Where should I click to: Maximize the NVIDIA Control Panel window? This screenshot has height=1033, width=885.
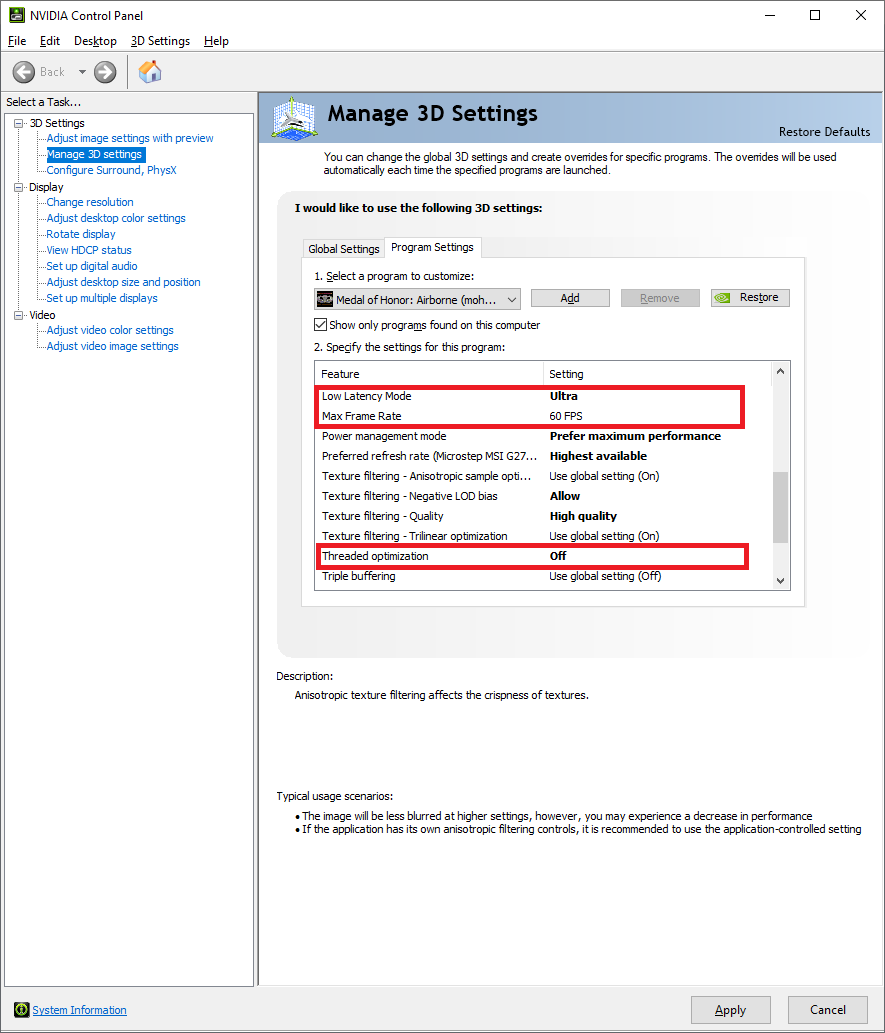[815, 15]
